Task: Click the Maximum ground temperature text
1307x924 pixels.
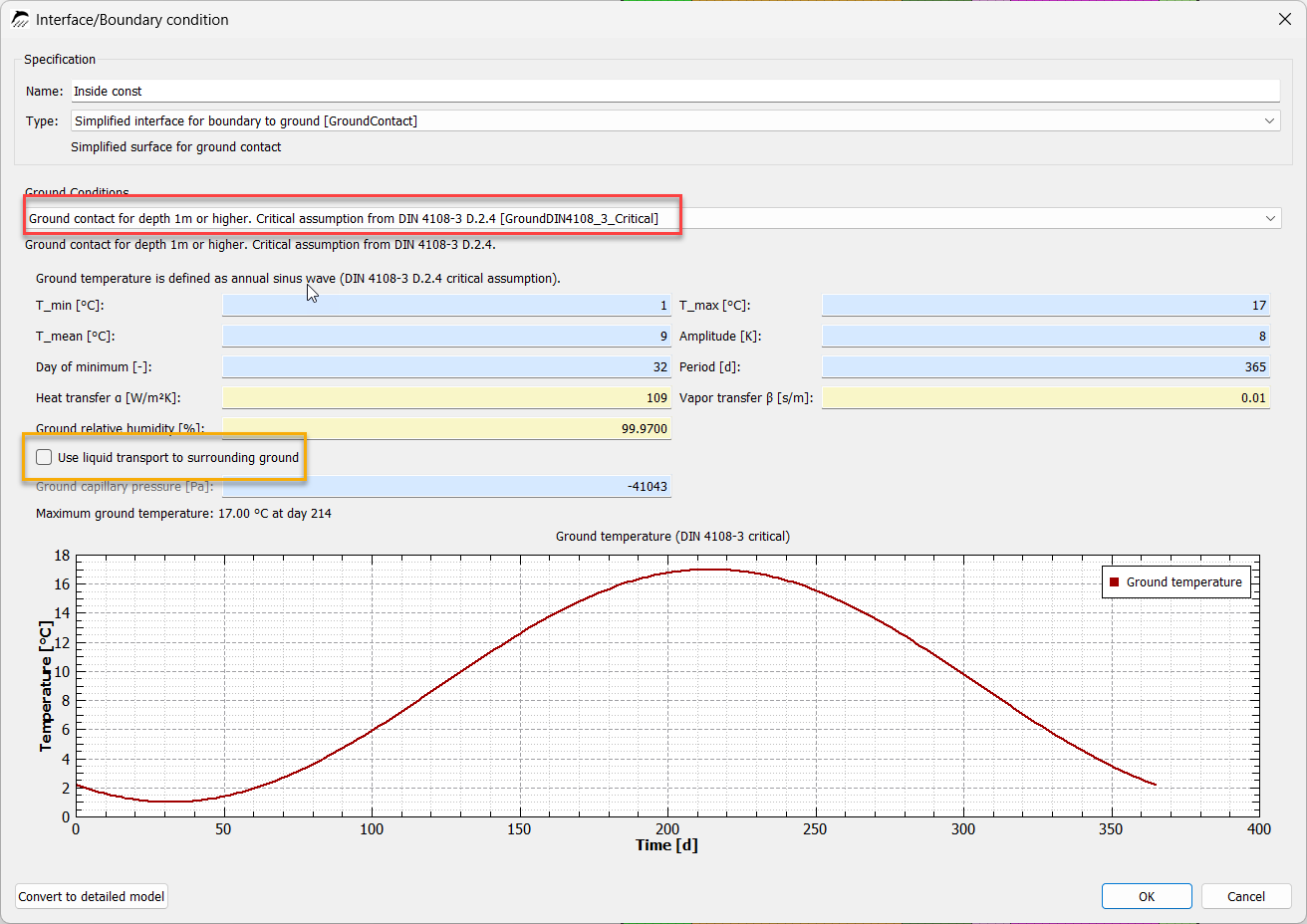Action: [183, 514]
